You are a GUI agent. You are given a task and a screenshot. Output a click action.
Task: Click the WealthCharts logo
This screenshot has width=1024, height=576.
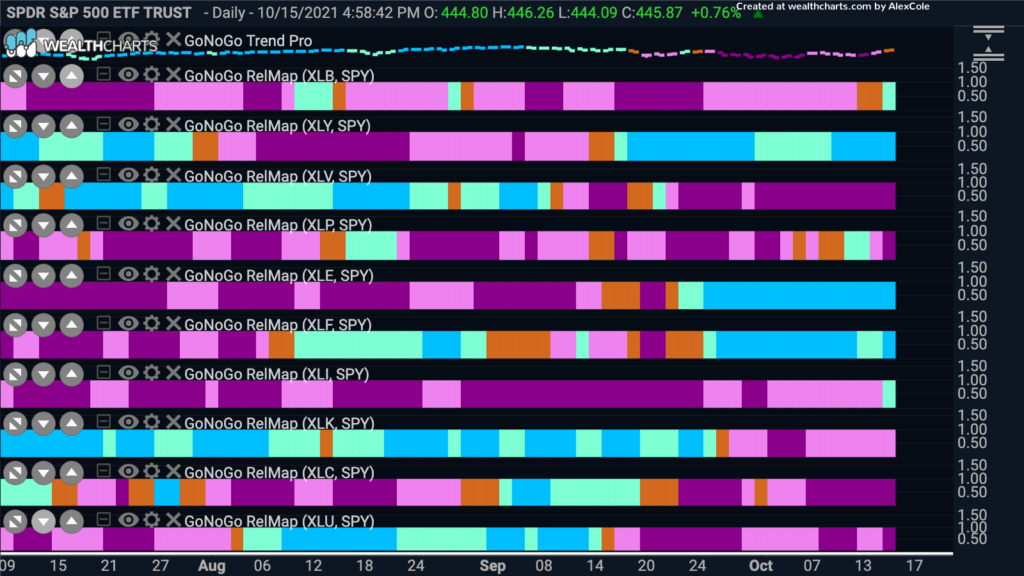click(82, 44)
